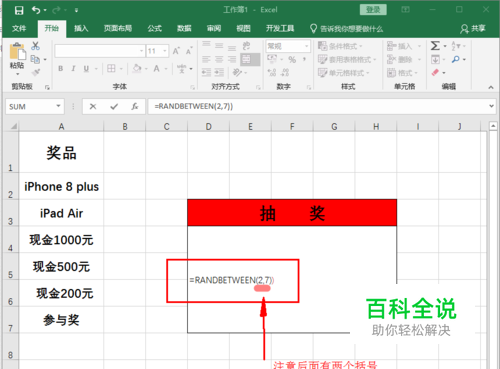Image resolution: width=500 pixels, height=369 pixels.
Task: Click the Cut scissors icon
Action: pos(35,46)
